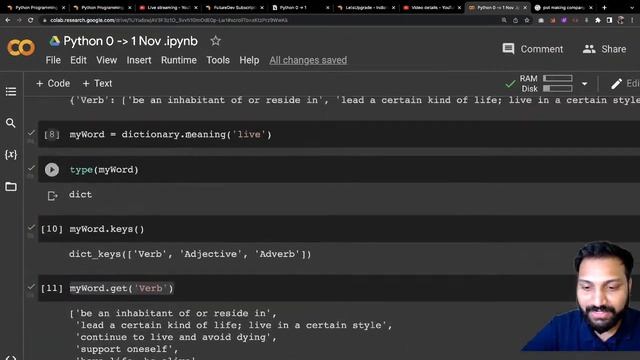
Task: Switch to the Video details YouTube tab
Action: click(x=432, y=7)
